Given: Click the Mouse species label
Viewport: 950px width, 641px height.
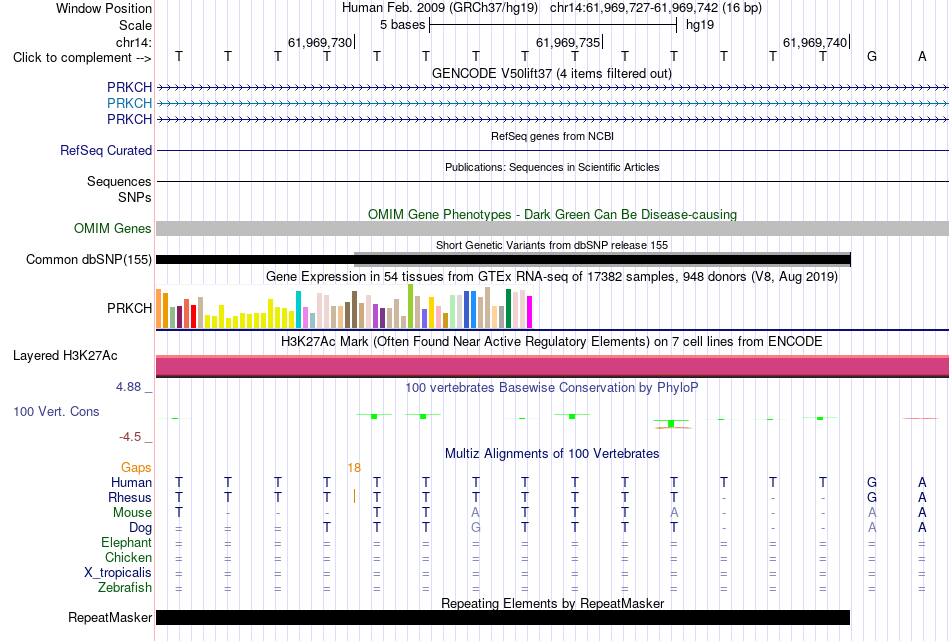Looking at the screenshot, I should 132,513.
